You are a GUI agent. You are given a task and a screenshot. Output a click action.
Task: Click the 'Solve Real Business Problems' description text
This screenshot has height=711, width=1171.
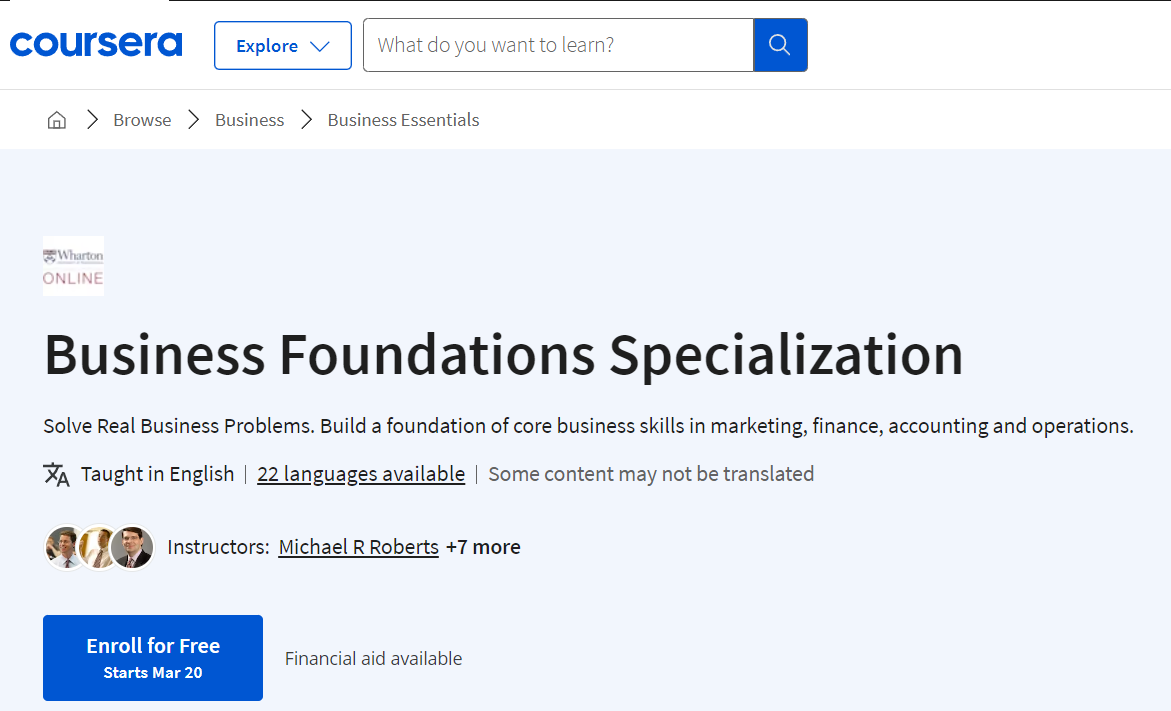[x=588, y=426]
